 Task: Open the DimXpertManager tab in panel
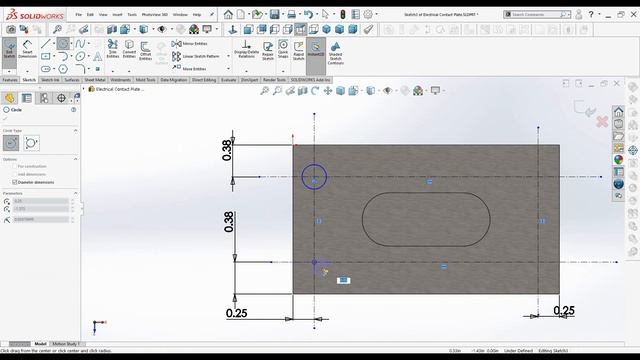click(x=61, y=98)
